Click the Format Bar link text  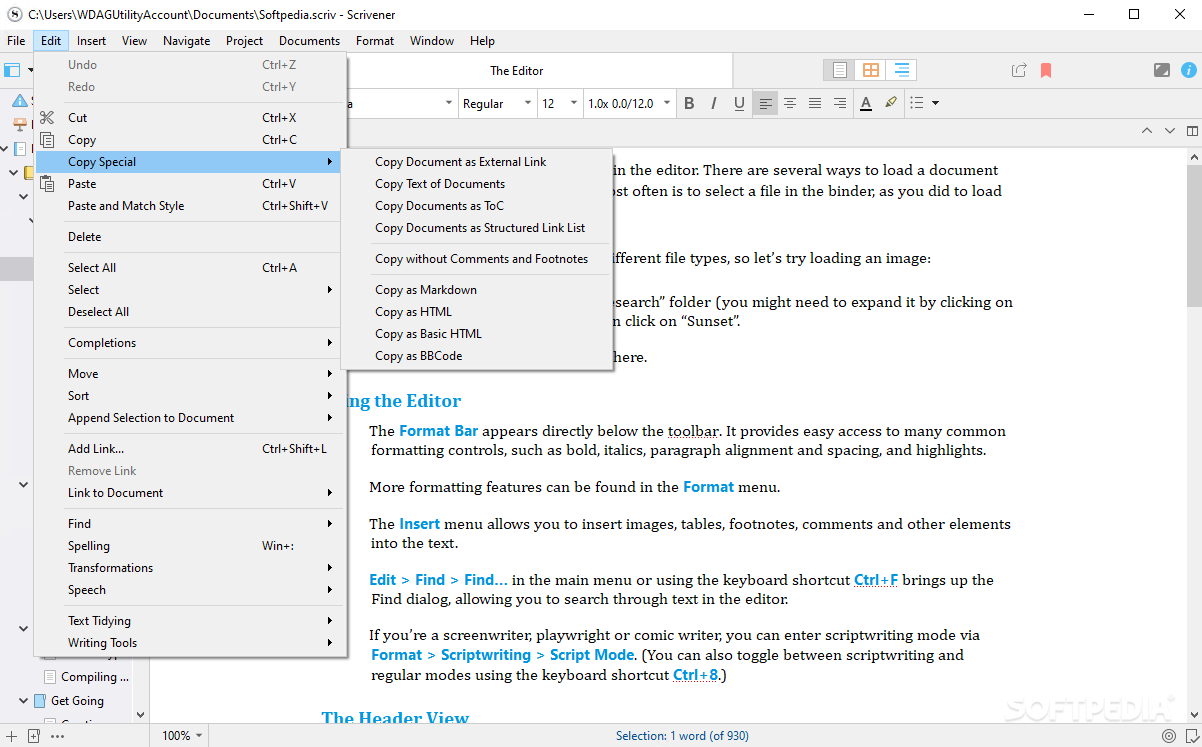coord(438,432)
